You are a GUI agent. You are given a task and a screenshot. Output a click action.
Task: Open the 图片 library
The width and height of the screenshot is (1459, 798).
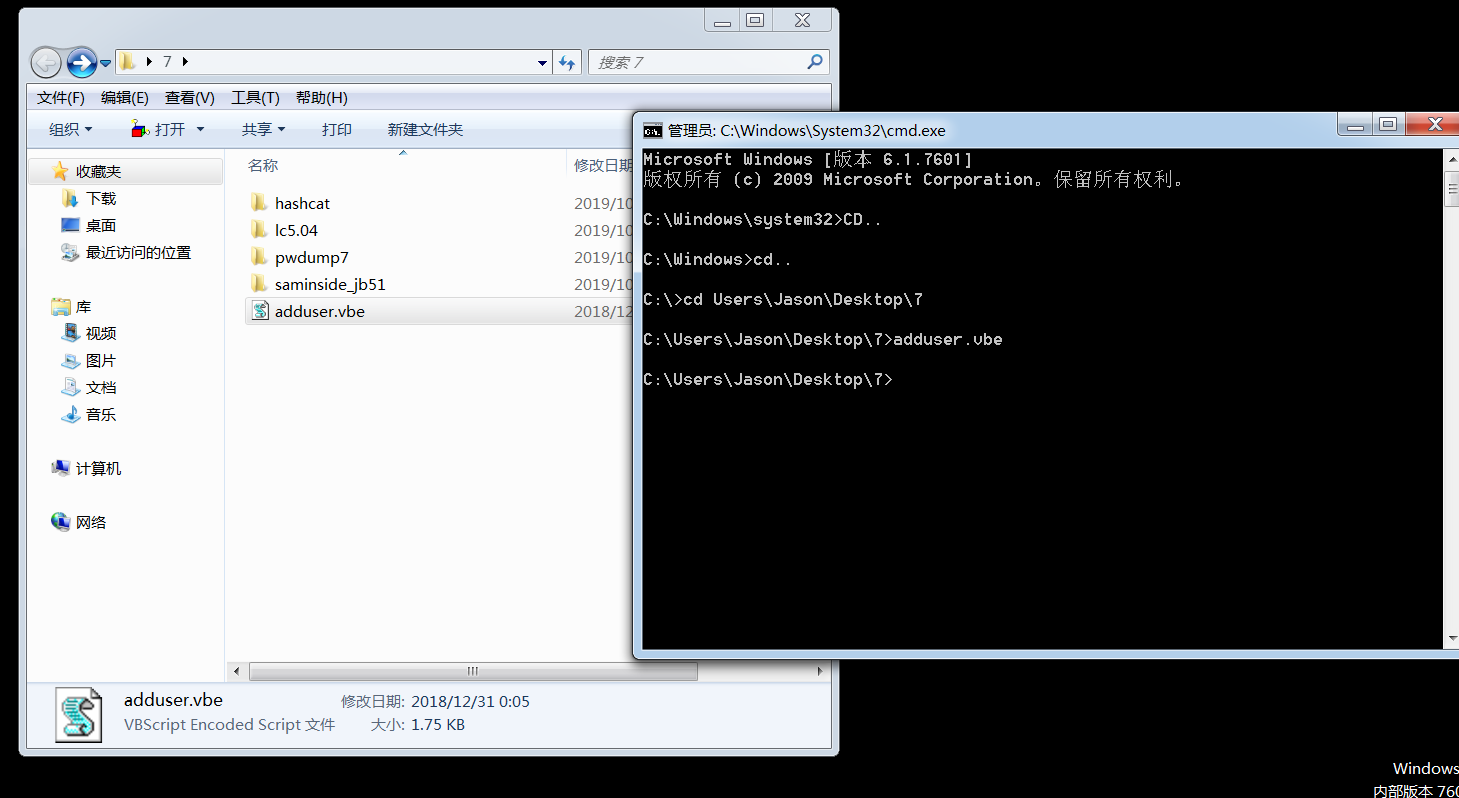click(x=101, y=360)
